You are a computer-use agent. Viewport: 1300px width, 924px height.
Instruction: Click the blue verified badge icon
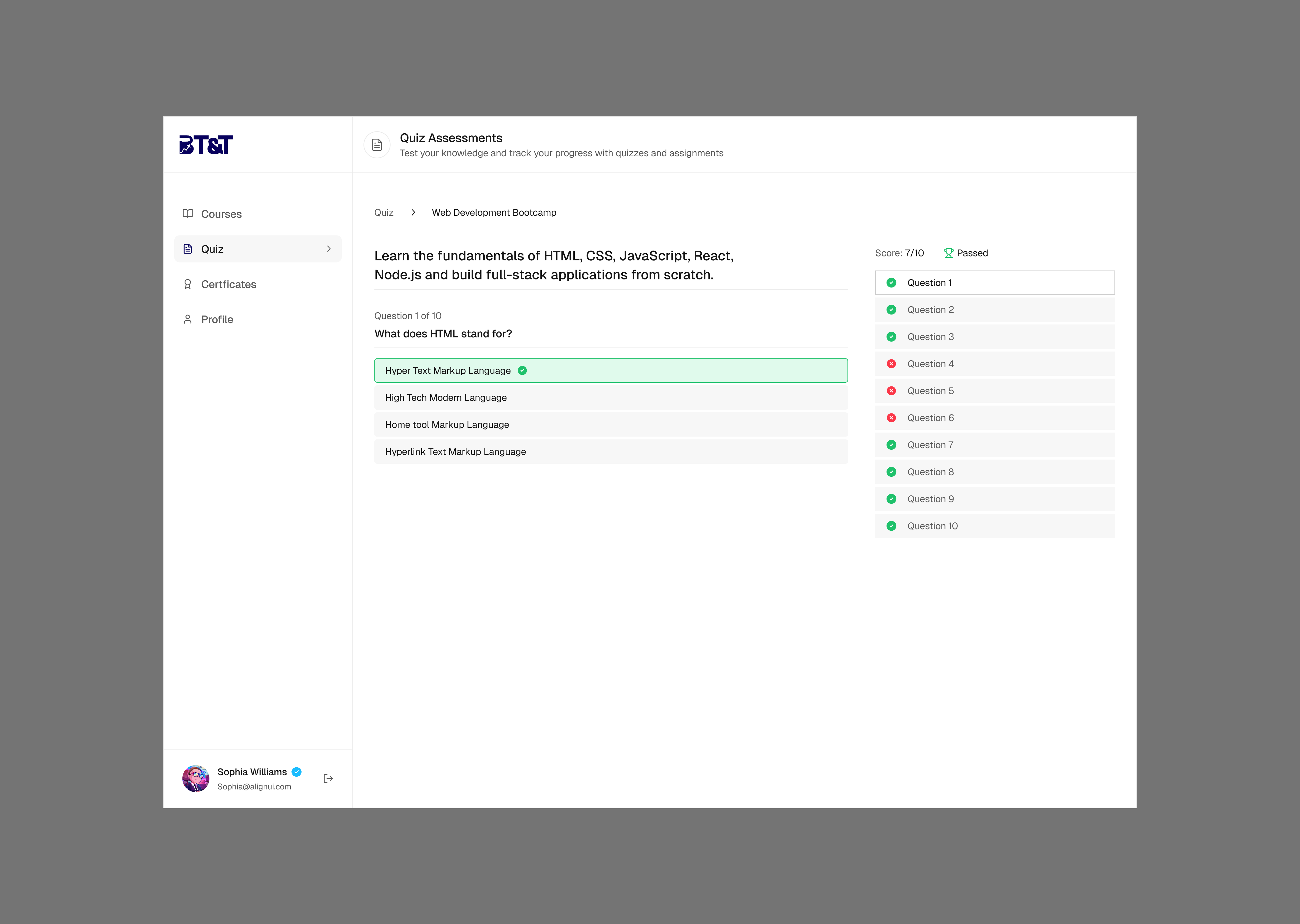(297, 772)
